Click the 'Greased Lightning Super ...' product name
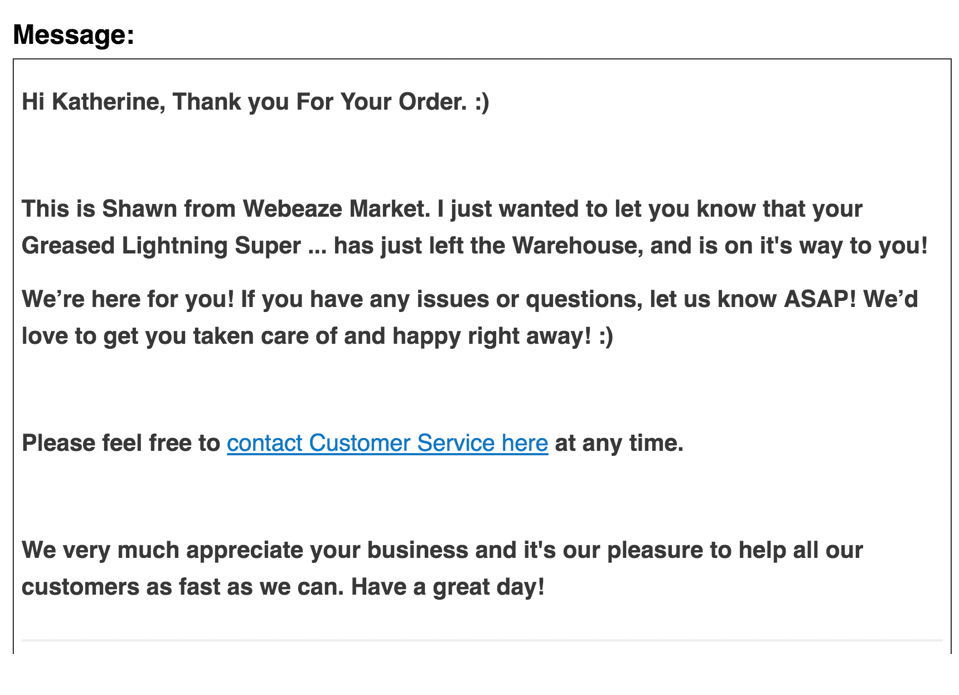Screen dimensions: 959x695 tap(174, 246)
